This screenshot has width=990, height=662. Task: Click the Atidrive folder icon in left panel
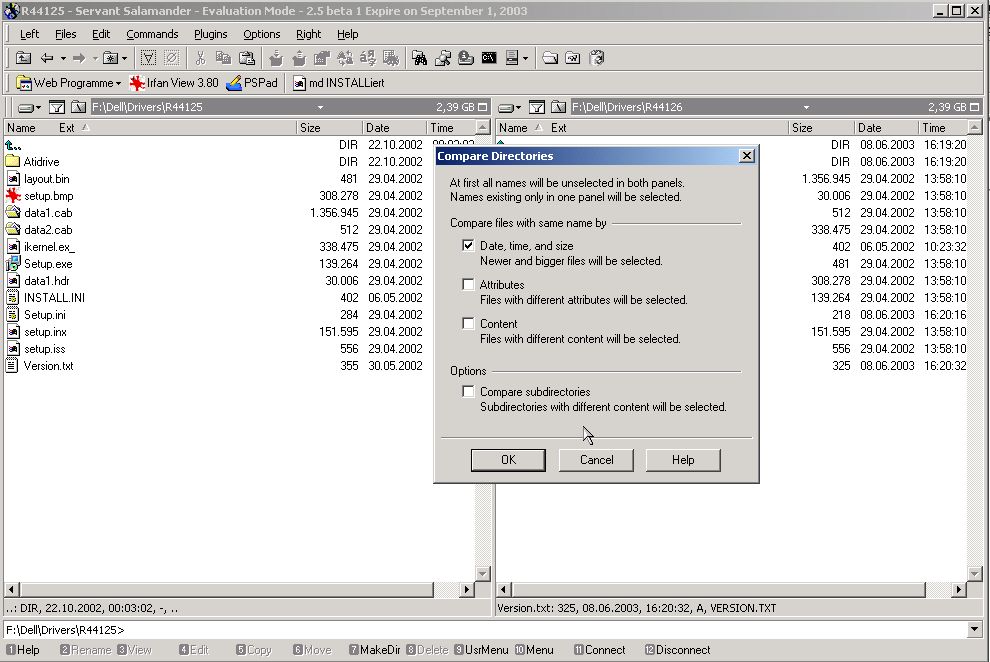(x=13, y=162)
